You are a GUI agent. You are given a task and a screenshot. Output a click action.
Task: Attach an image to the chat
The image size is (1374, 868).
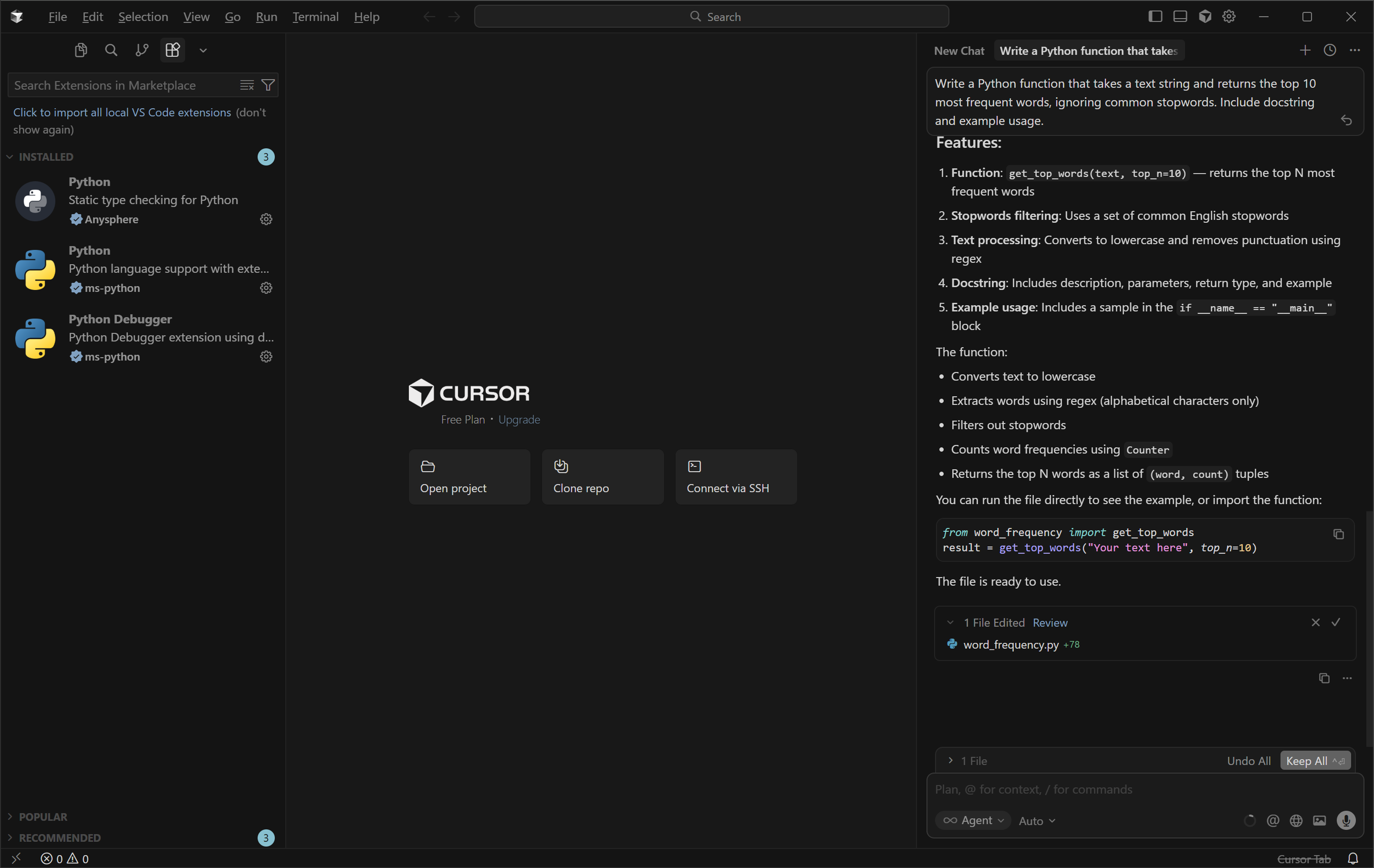[x=1319, y=821]
